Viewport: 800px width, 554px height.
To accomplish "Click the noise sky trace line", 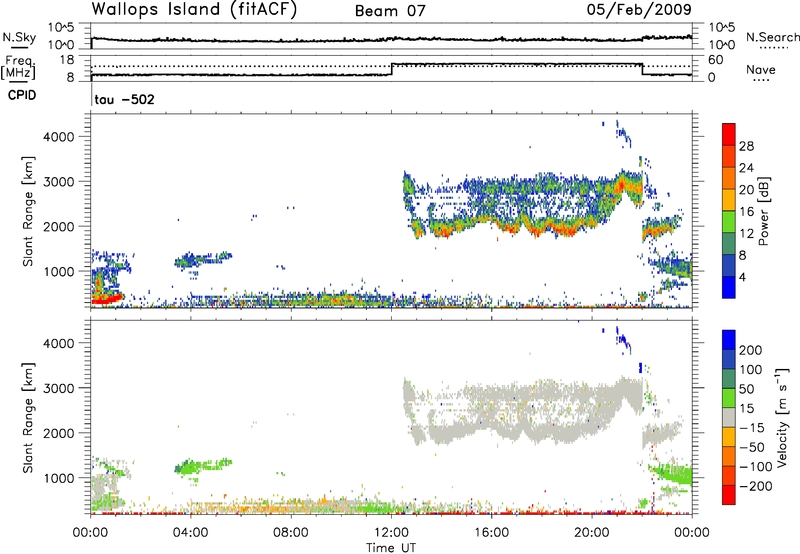I will [391, 40].
